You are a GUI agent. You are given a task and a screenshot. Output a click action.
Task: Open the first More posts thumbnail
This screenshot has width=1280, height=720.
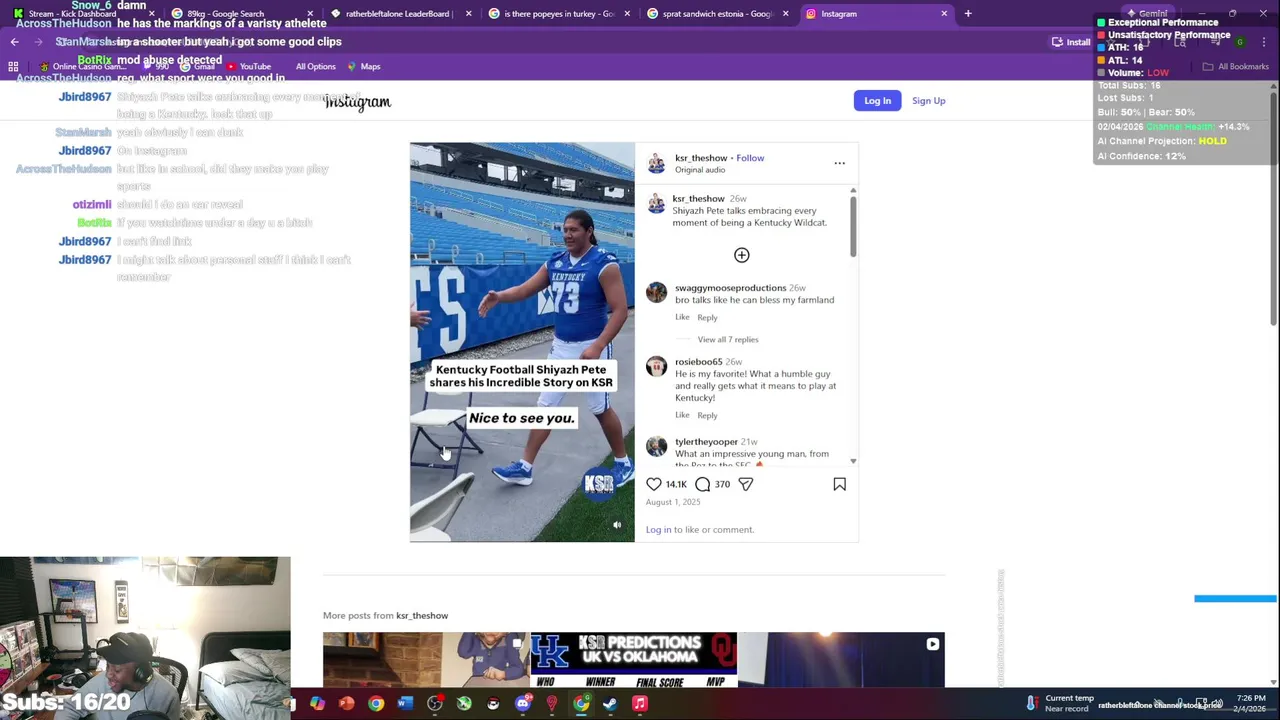(426, 660)
